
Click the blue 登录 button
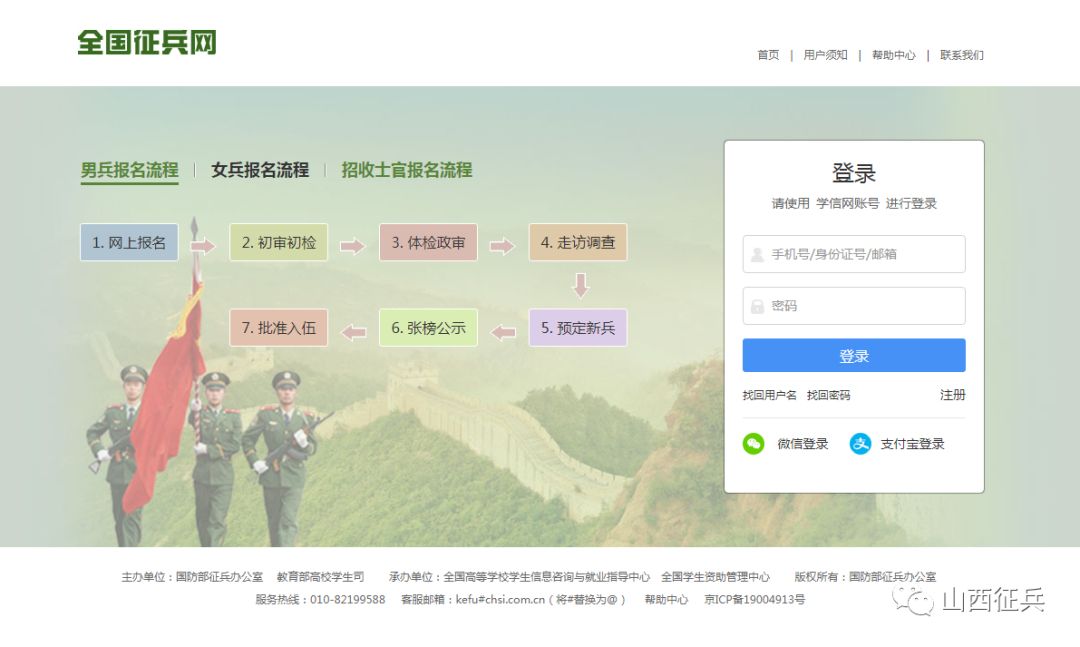(x=853, y=356)
